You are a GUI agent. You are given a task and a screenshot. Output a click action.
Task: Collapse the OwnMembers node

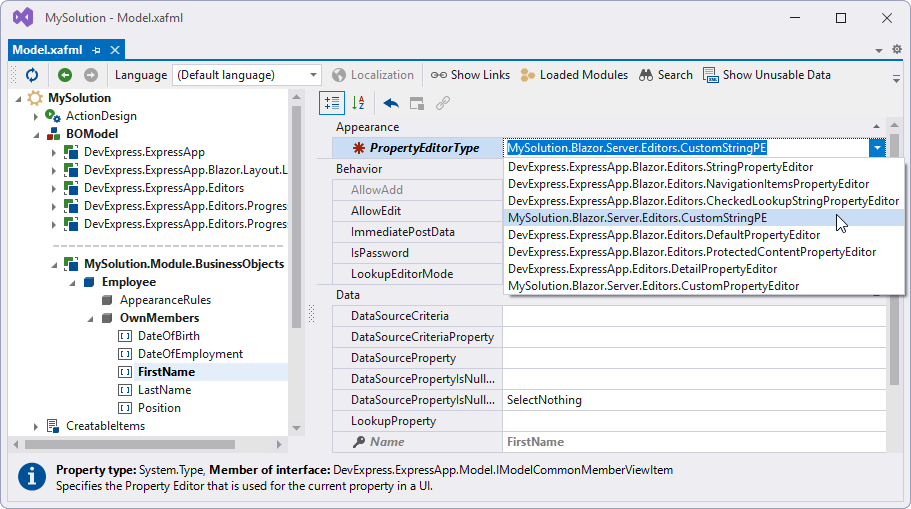point(90,319)
